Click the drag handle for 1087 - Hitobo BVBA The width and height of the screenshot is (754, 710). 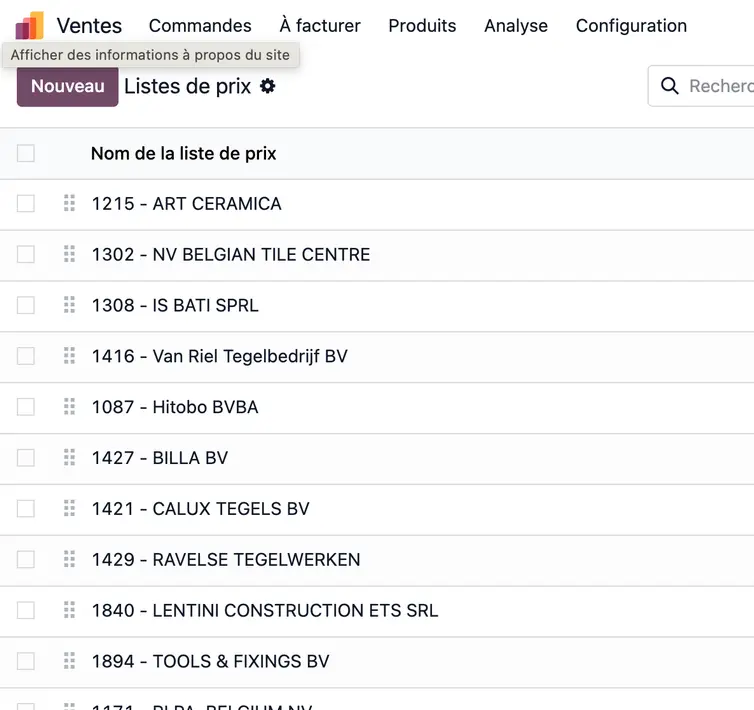69,407
